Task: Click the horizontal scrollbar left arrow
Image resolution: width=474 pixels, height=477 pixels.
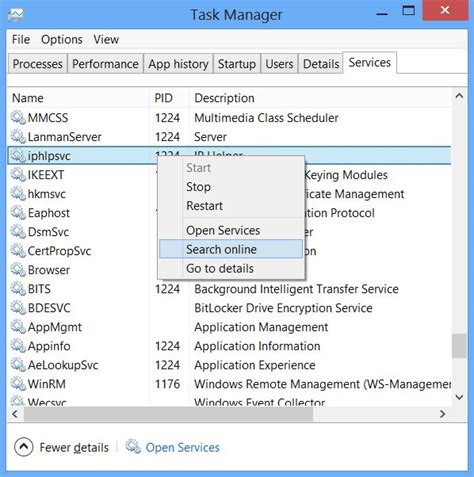Action: pos(15,414)
